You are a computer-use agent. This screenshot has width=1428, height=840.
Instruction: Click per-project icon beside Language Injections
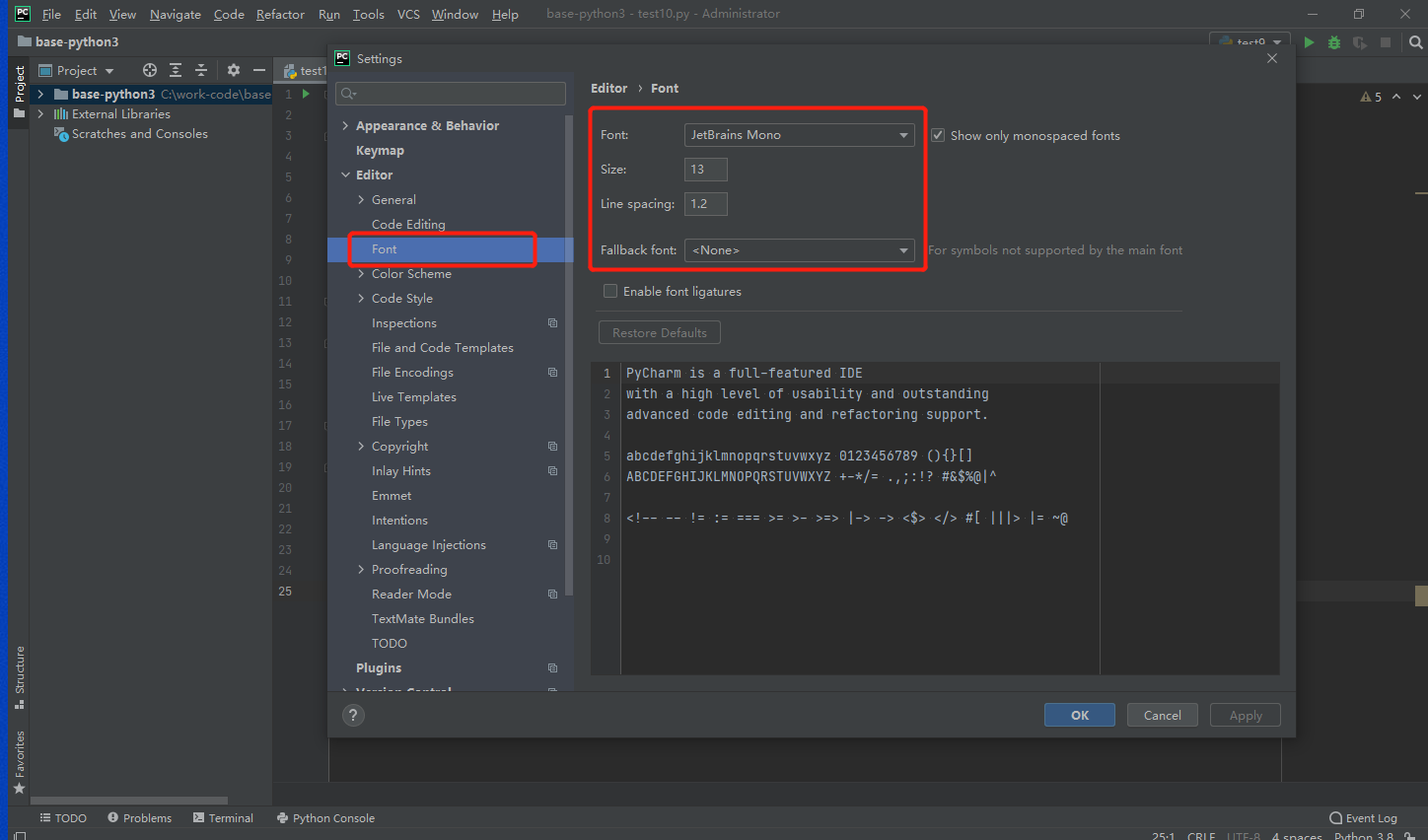(x=553, y=545)
